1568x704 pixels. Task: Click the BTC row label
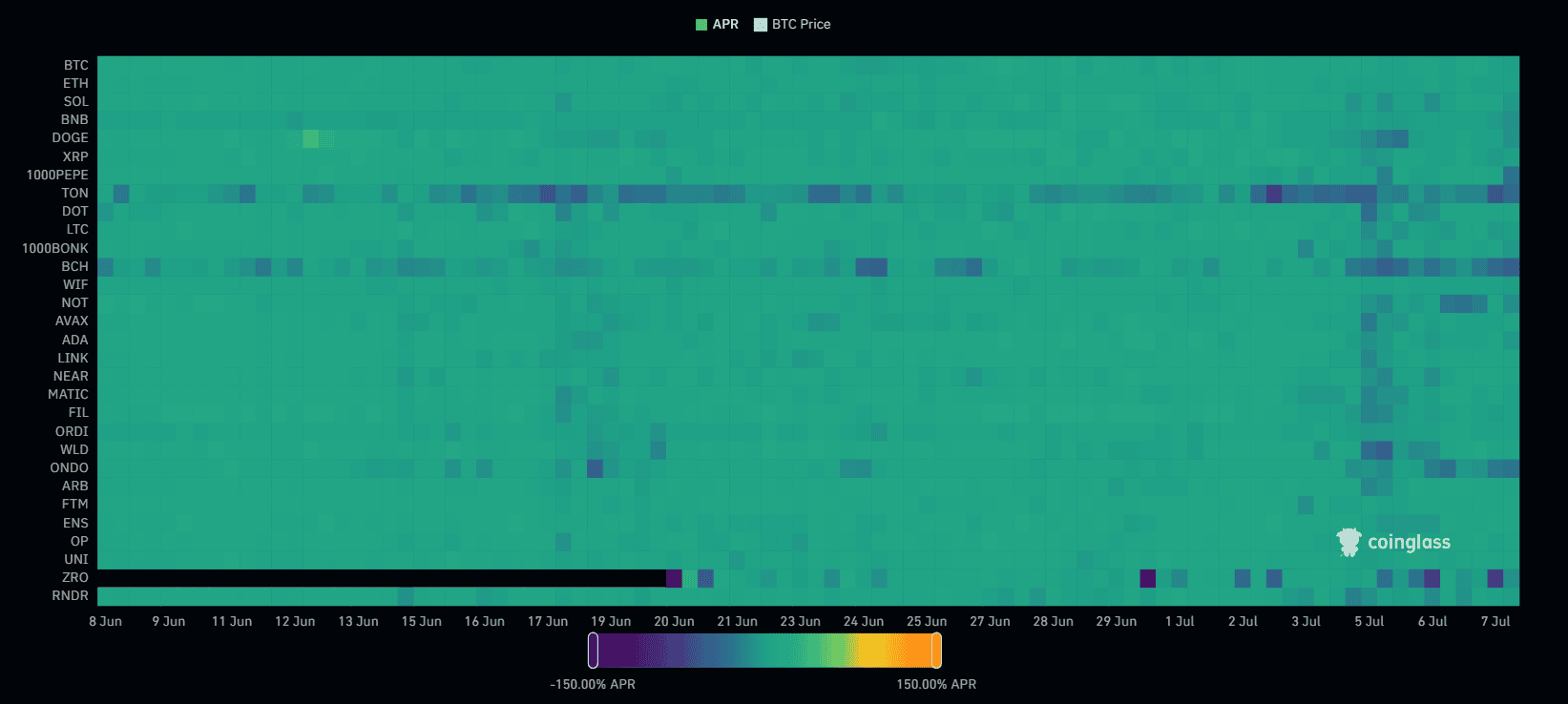[x=76, y=65]
